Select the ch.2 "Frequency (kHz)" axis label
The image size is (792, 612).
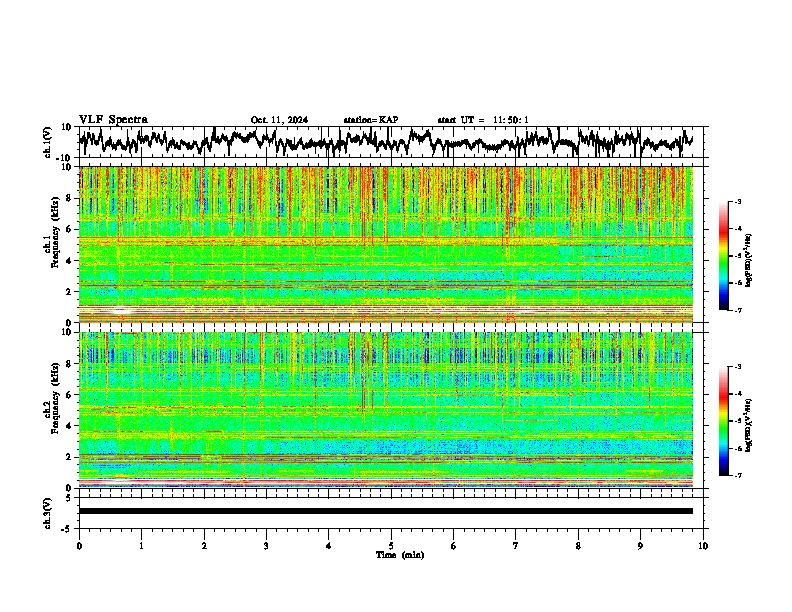[x=55, y=398]
